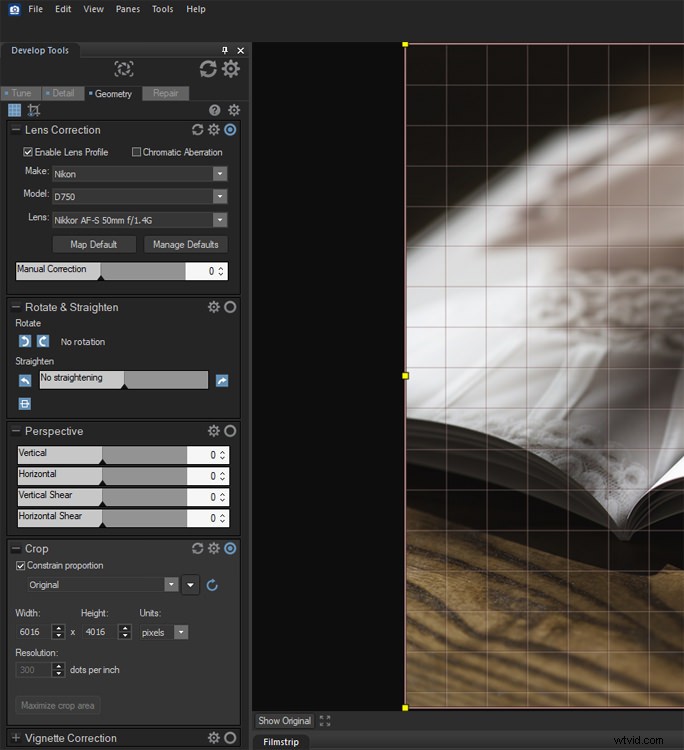Open Perspective gear options

[214, 431]
